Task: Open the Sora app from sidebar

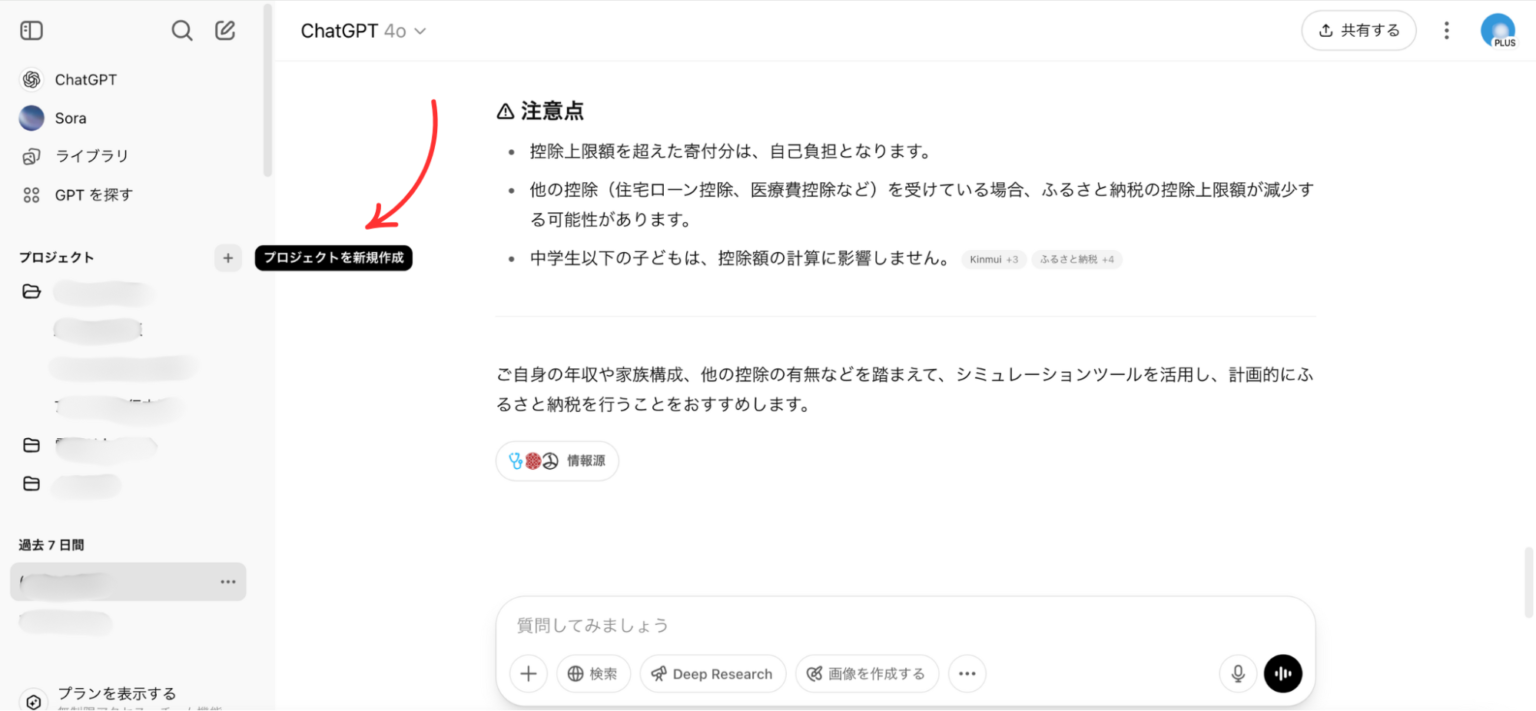Action: [x=70, y=117]
